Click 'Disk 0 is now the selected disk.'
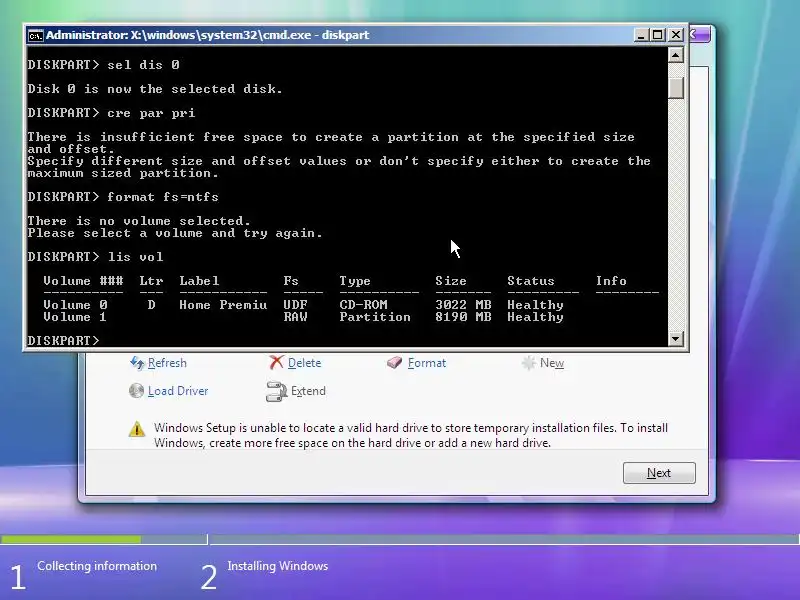Viewport: 800px width, 600px height. (155, 89)
